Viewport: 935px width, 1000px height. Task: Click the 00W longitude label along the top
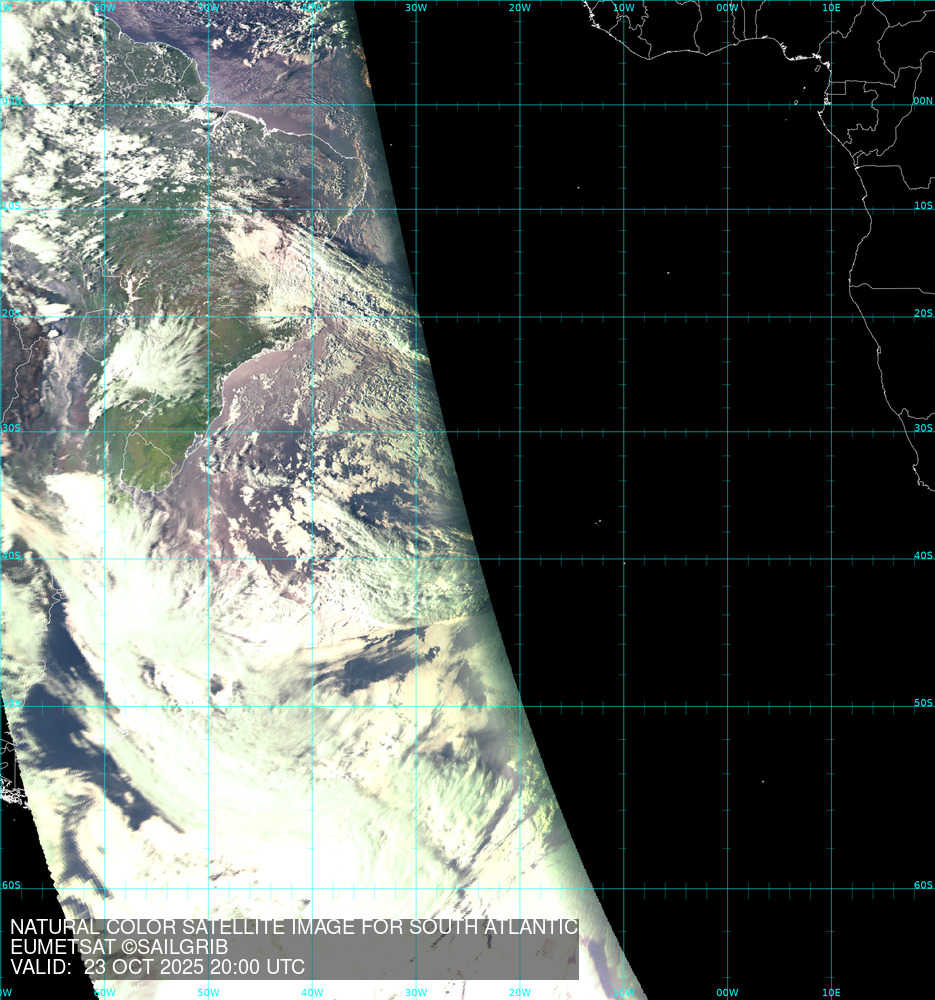click(727, 7)
